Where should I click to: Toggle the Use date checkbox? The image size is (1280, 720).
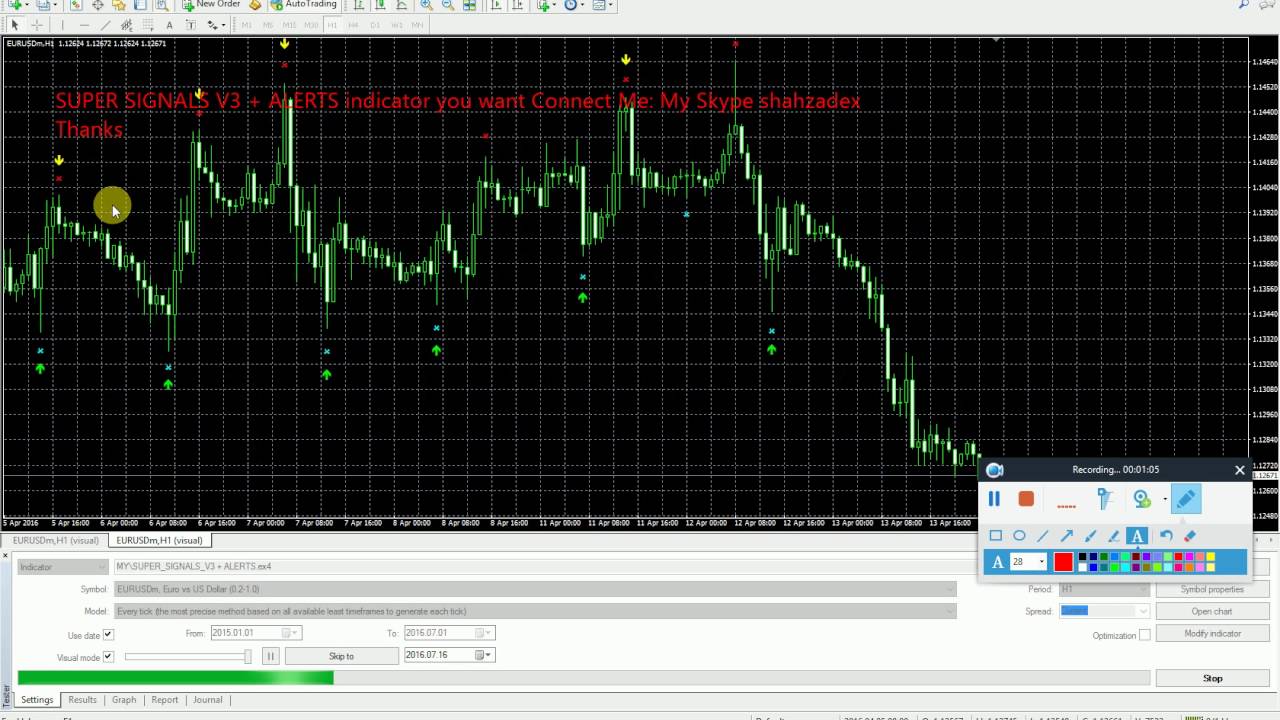tap(108, 634)
